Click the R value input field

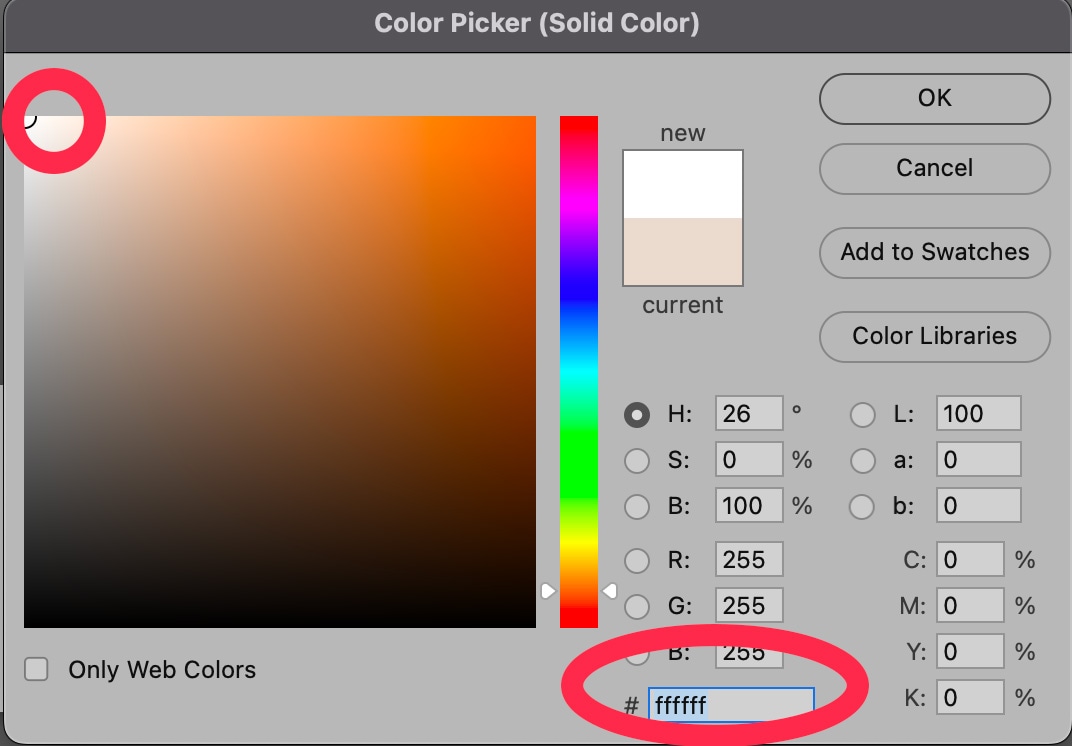point(749,559)
